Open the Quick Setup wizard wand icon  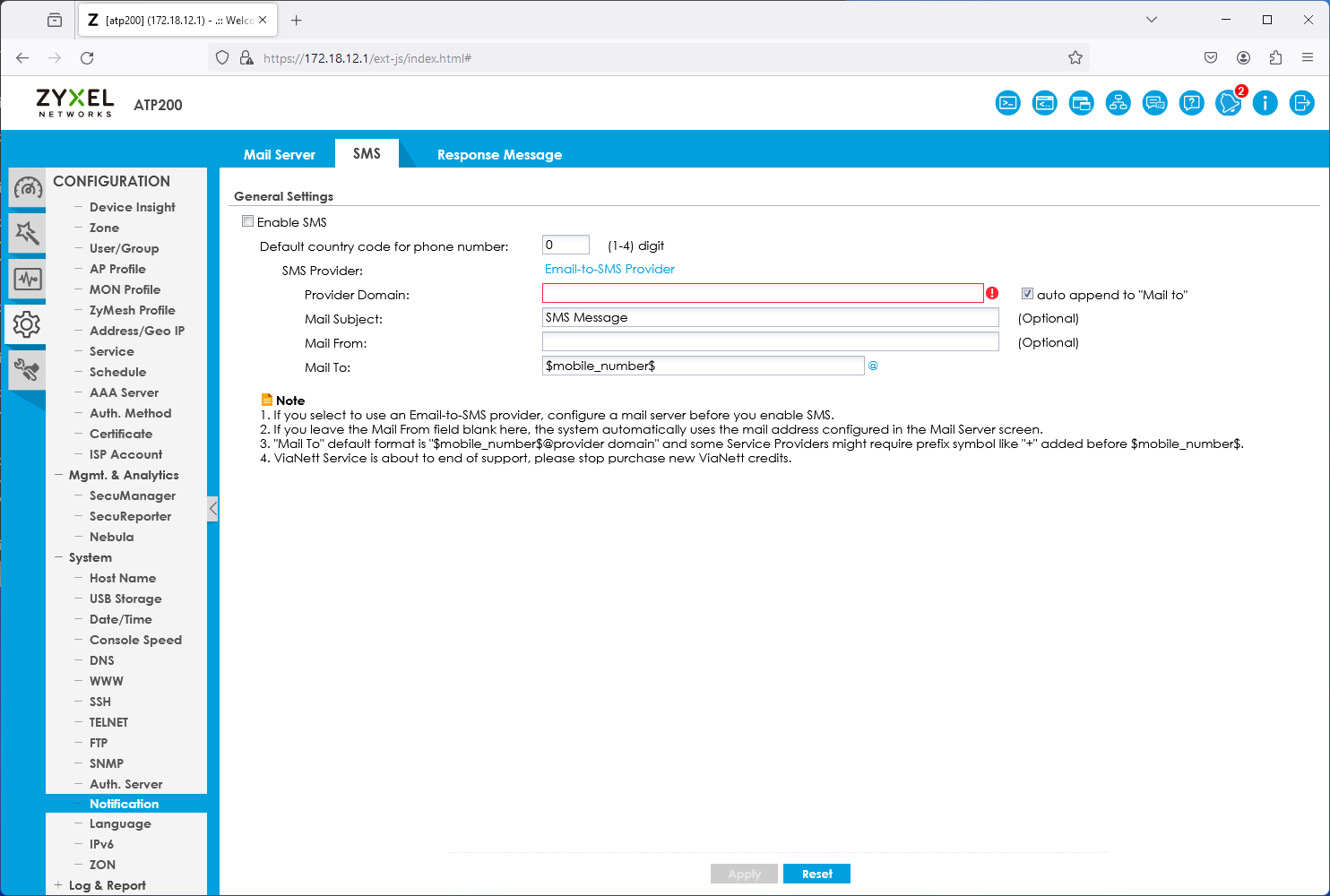click(x=27, y=233)
